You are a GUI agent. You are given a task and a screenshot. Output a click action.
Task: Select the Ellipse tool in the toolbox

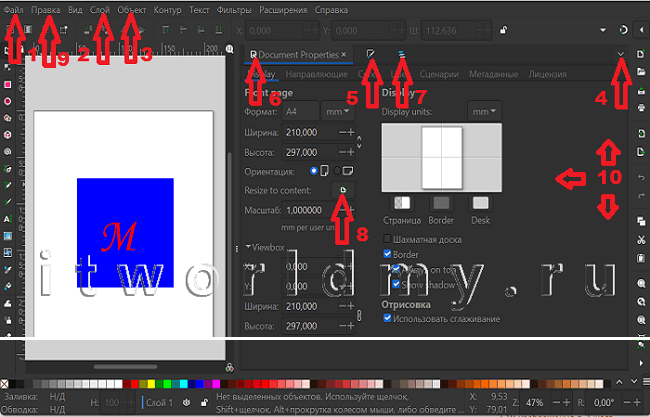(7, 101)
